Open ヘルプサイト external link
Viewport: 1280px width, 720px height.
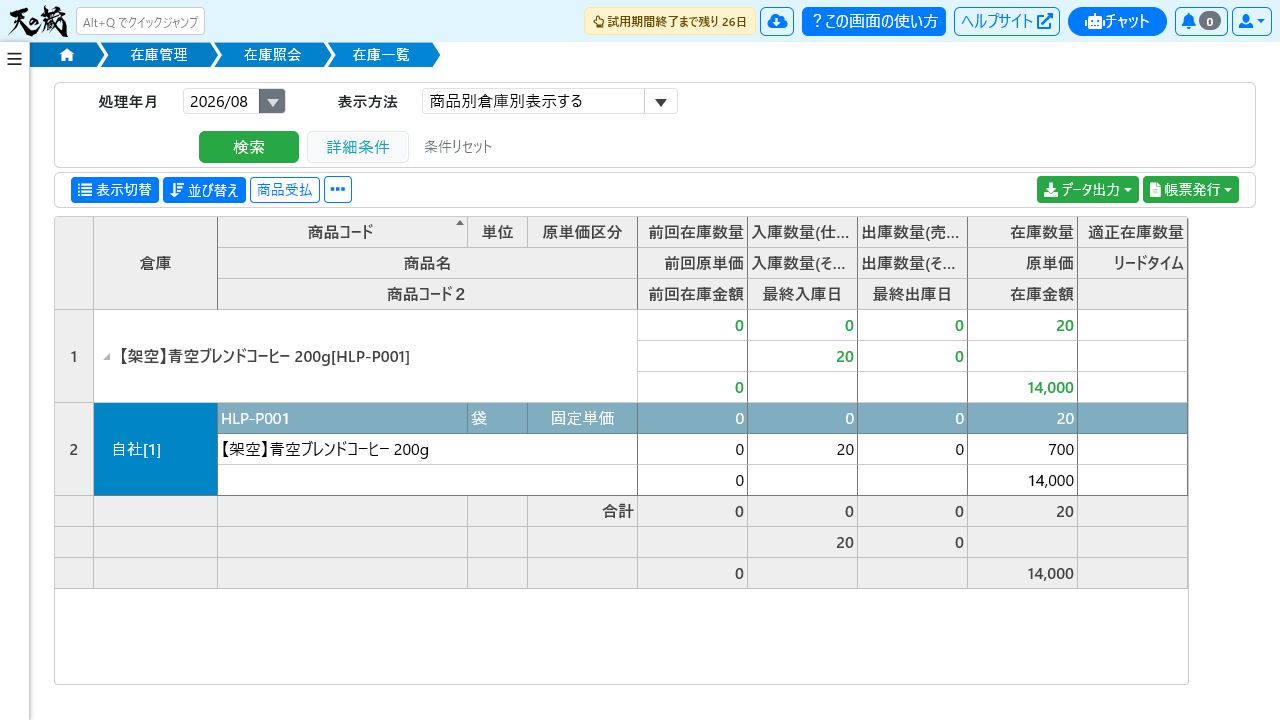[x=1007, y=21]
